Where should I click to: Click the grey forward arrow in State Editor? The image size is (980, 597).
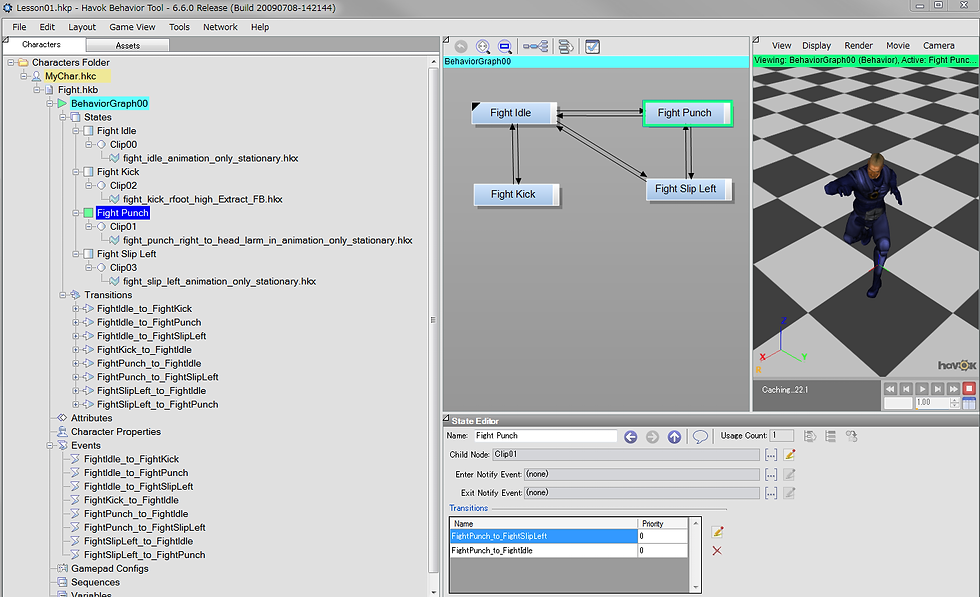pyautogui.click(x=652, y=437)
